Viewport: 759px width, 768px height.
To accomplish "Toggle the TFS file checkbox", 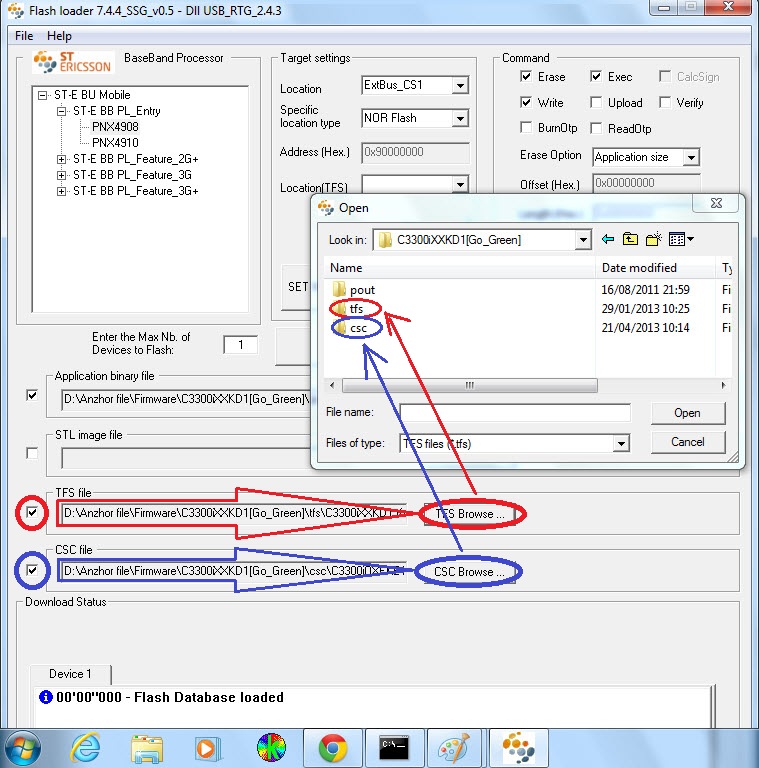I will (32, 513).
